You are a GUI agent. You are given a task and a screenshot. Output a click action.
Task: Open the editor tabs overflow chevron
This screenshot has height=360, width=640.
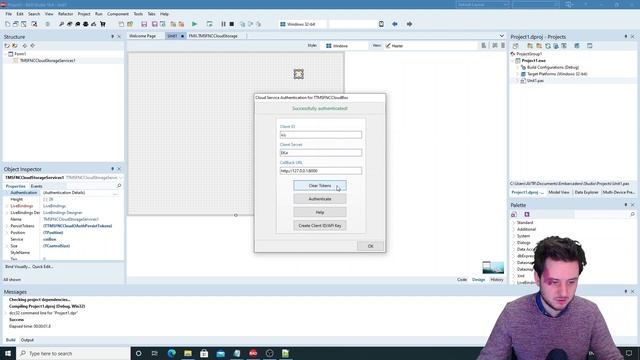502,36
